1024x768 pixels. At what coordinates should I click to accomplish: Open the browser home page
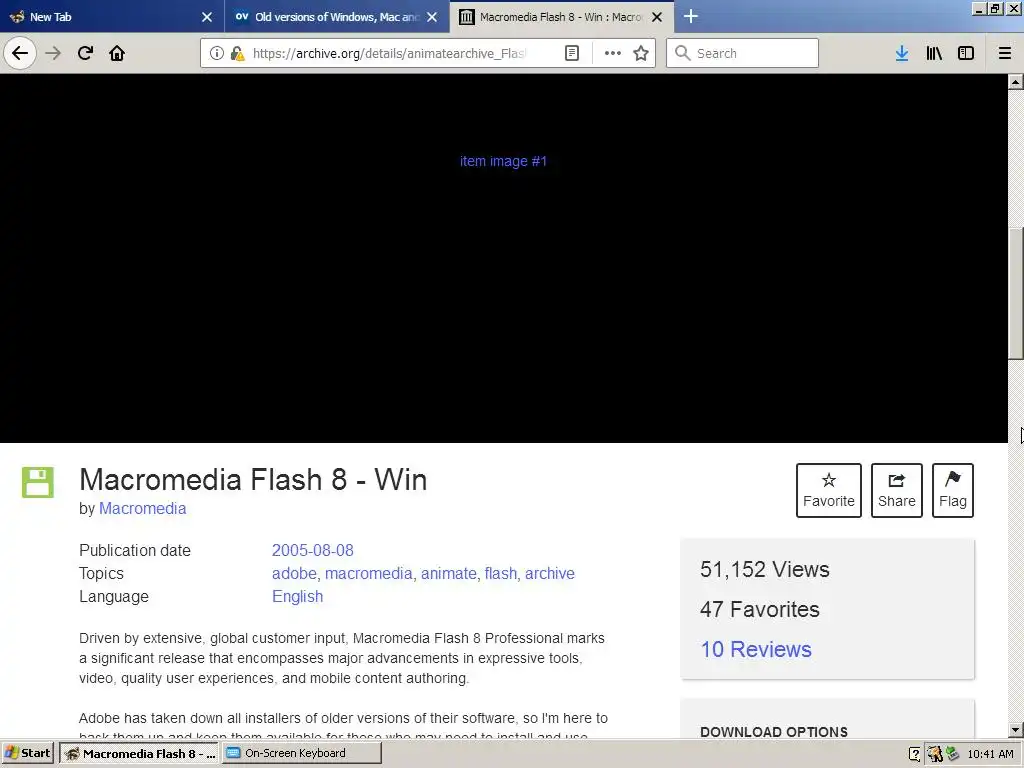(x=117, y=53)
